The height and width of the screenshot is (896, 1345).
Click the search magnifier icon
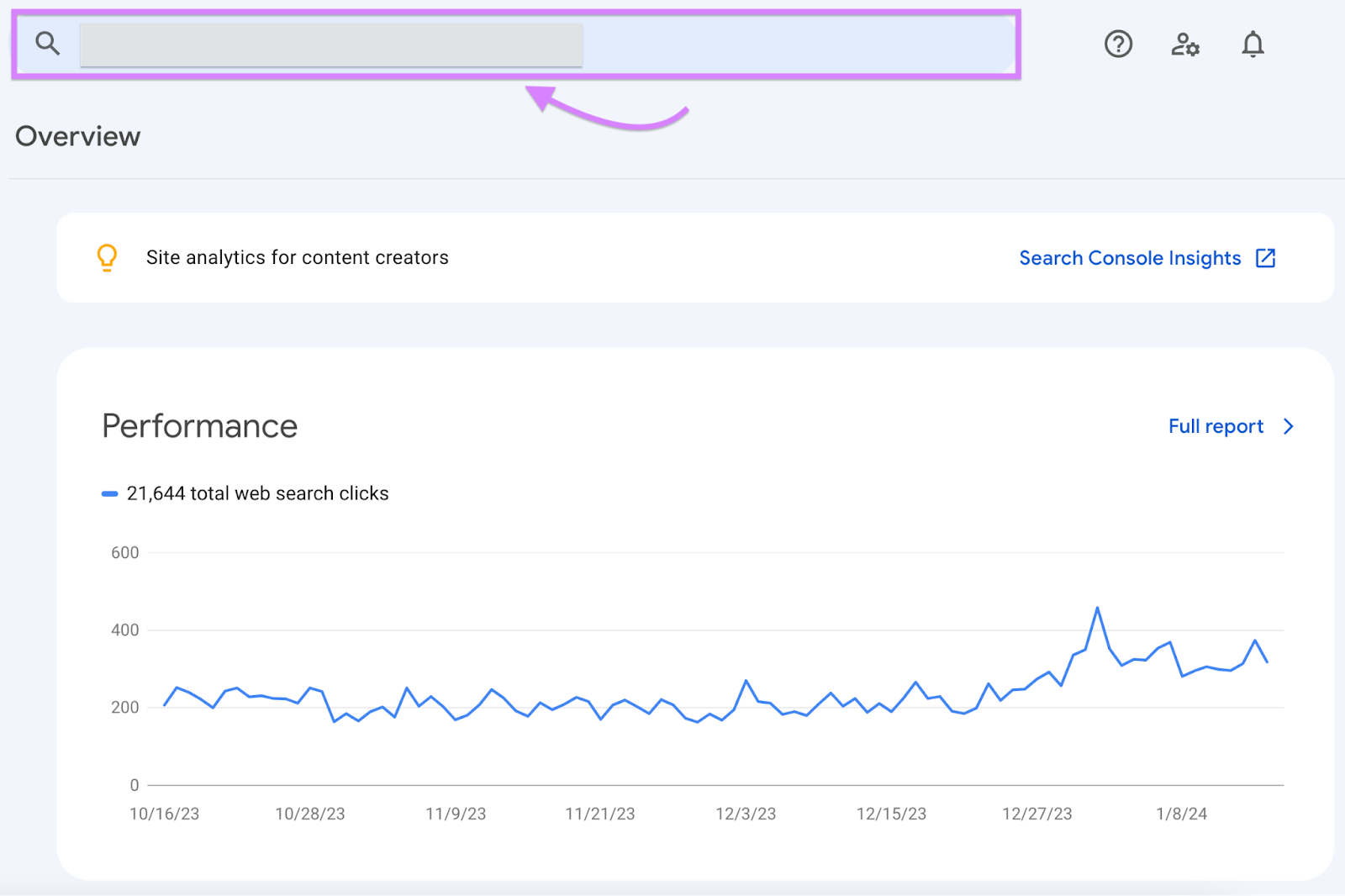(x=46, y=44)
